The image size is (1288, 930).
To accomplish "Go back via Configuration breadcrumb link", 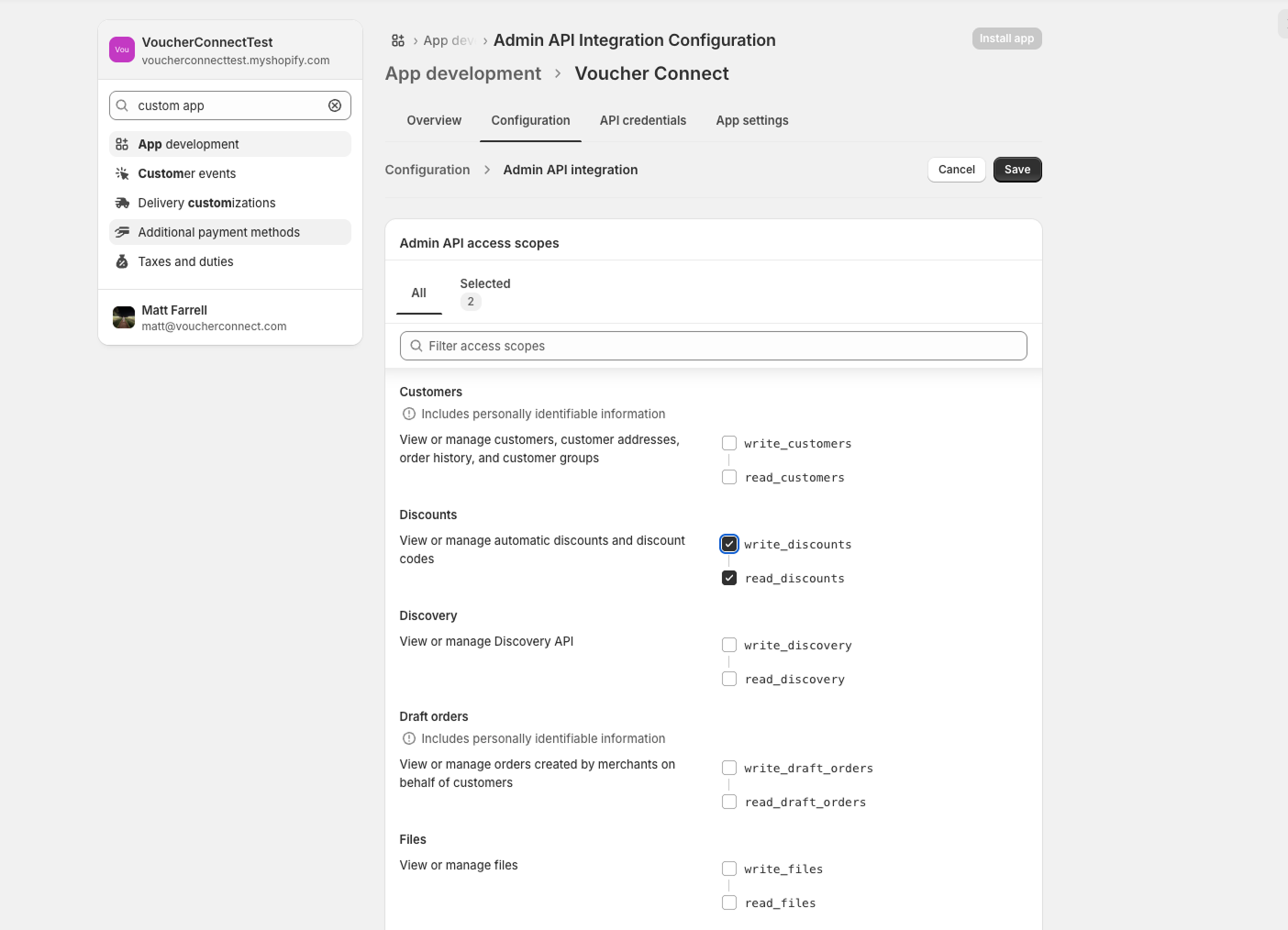I will pos(427,170).
